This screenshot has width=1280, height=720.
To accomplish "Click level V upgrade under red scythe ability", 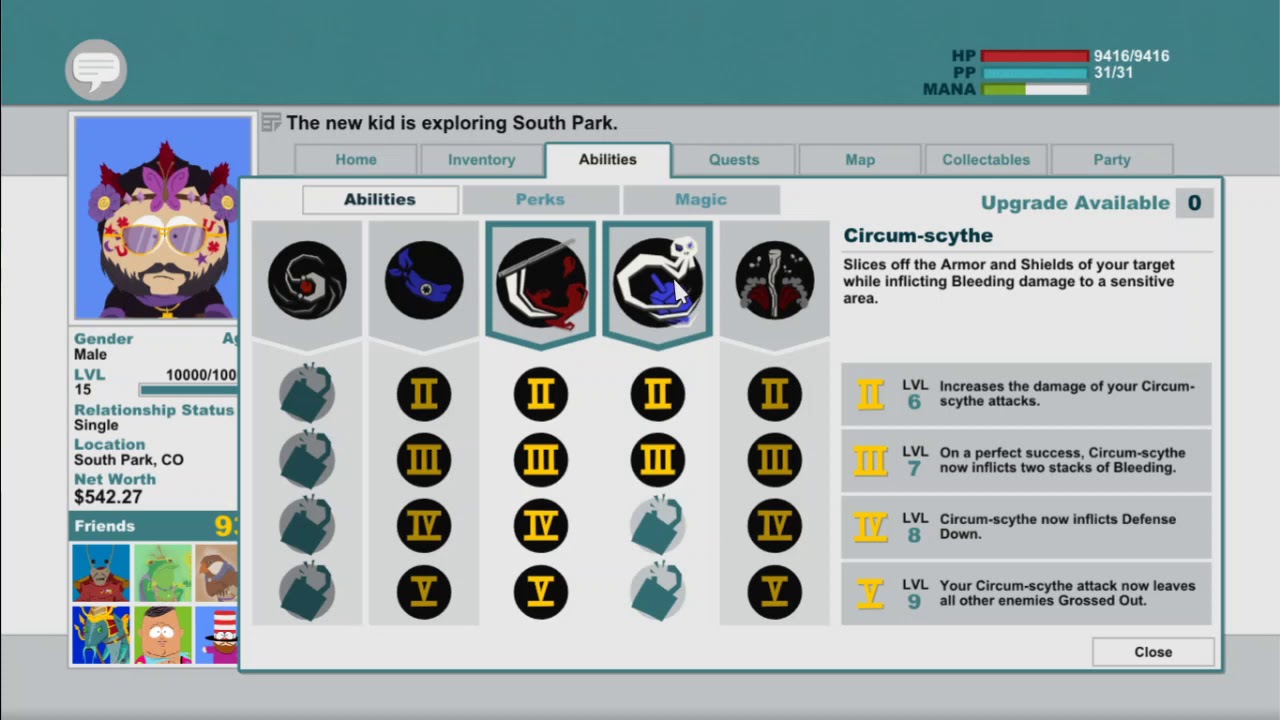I will coord(541,592).
